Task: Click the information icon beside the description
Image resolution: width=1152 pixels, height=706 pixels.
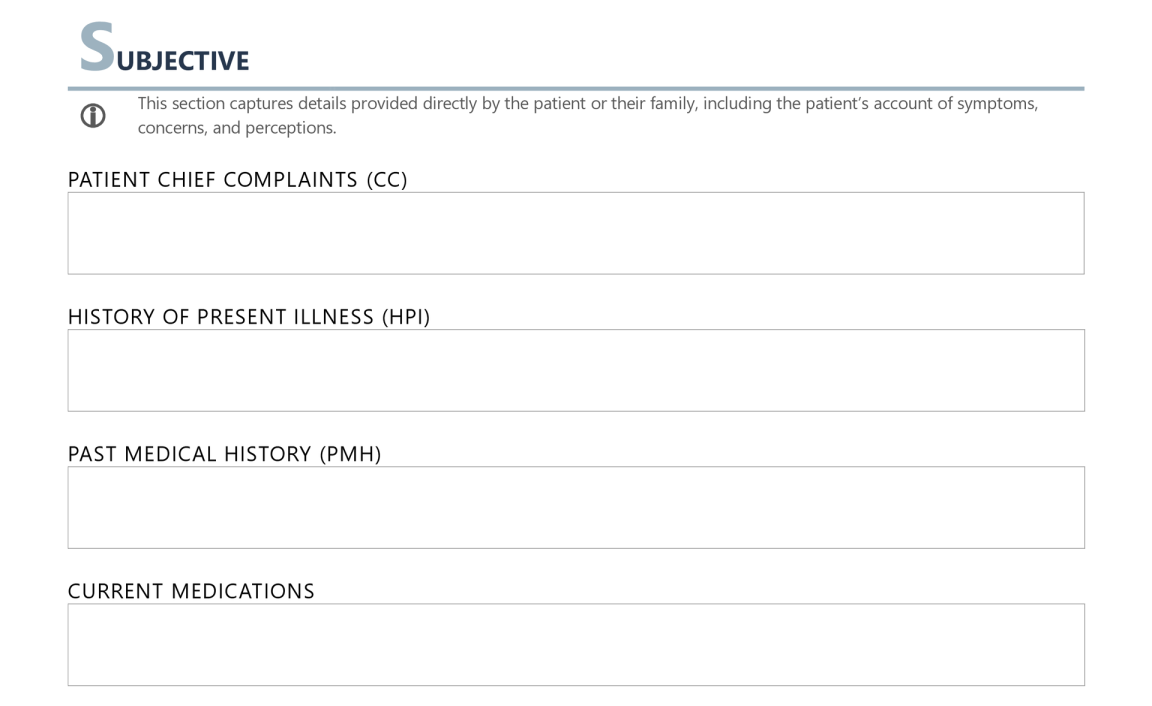Action: point(93,116)
